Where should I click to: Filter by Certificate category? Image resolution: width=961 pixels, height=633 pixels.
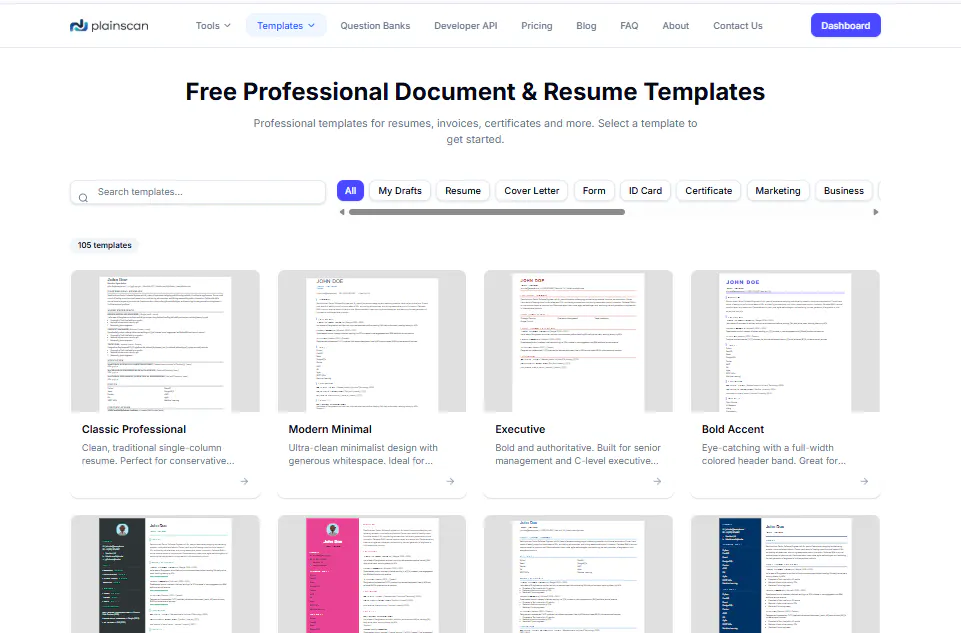[x=708, y=191]
